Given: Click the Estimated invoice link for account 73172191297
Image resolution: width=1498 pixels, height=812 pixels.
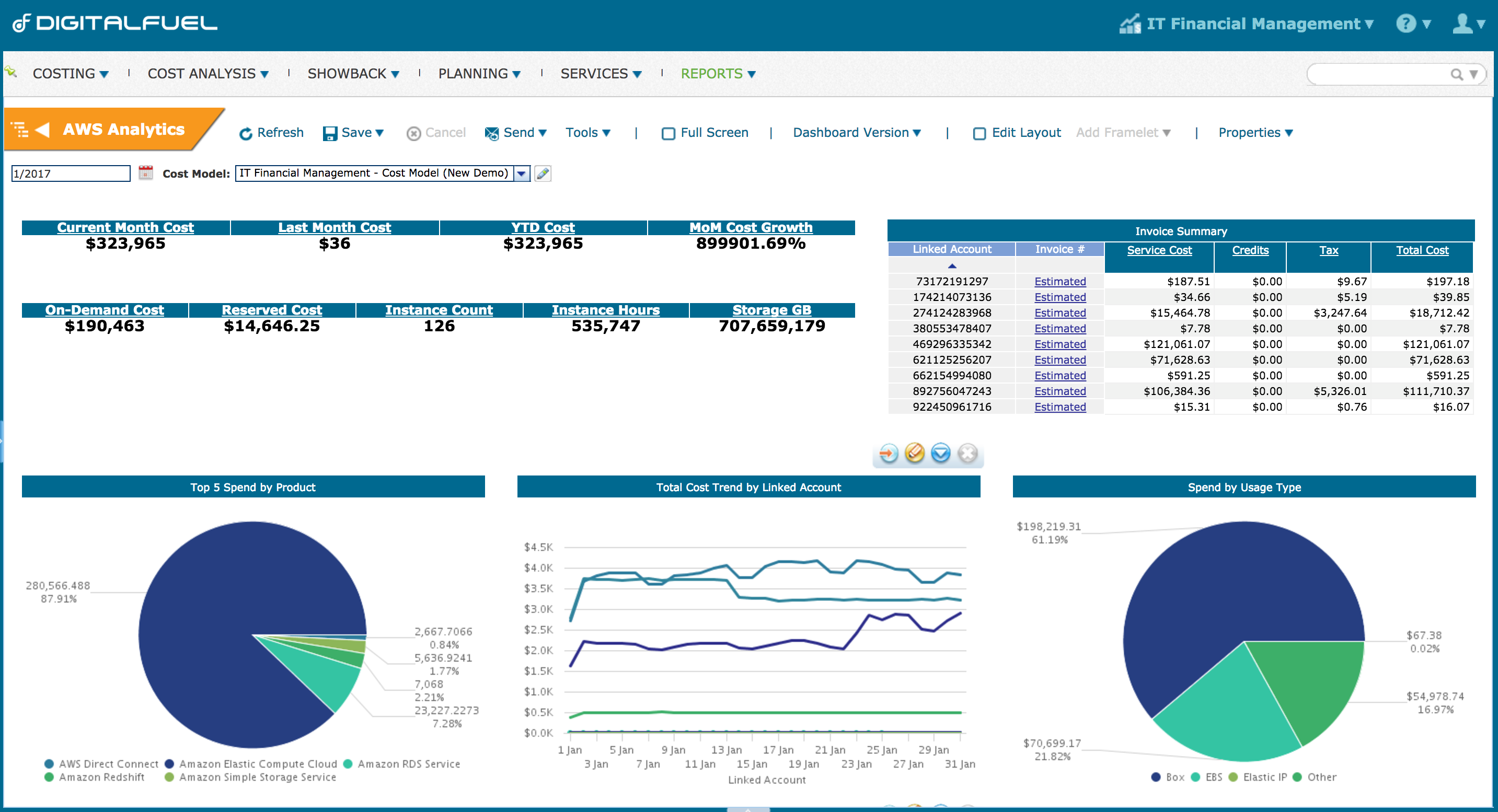Looking at the screenshot, I should (x=1059, y=281).
